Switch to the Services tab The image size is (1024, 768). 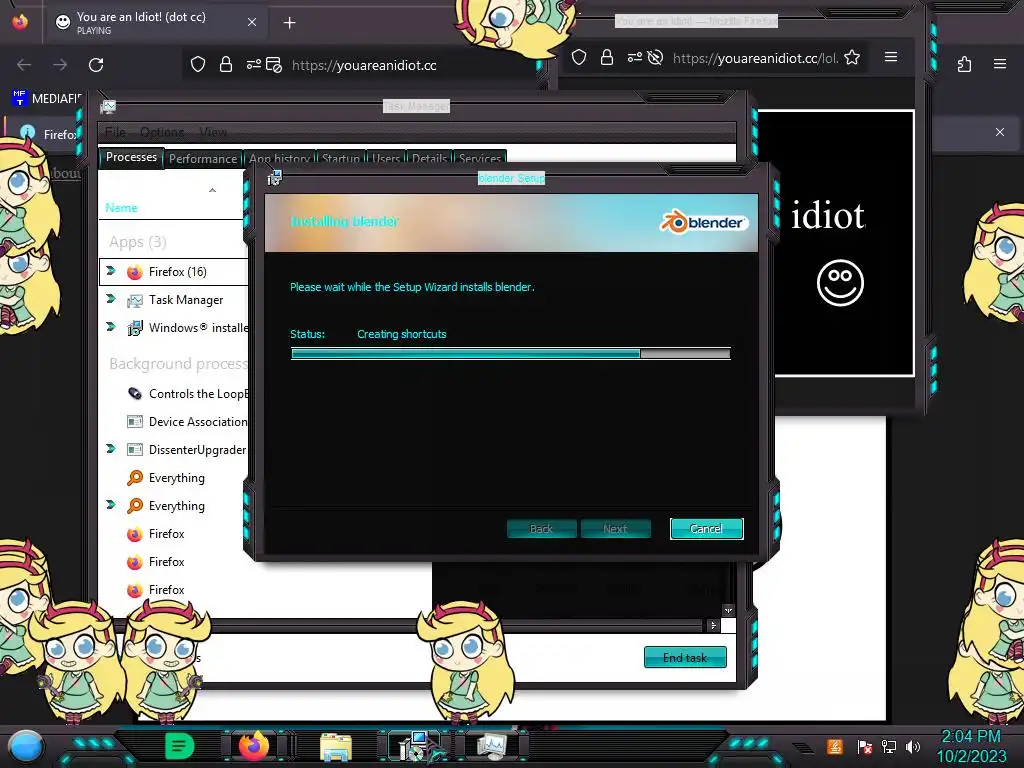click(479, 159)
